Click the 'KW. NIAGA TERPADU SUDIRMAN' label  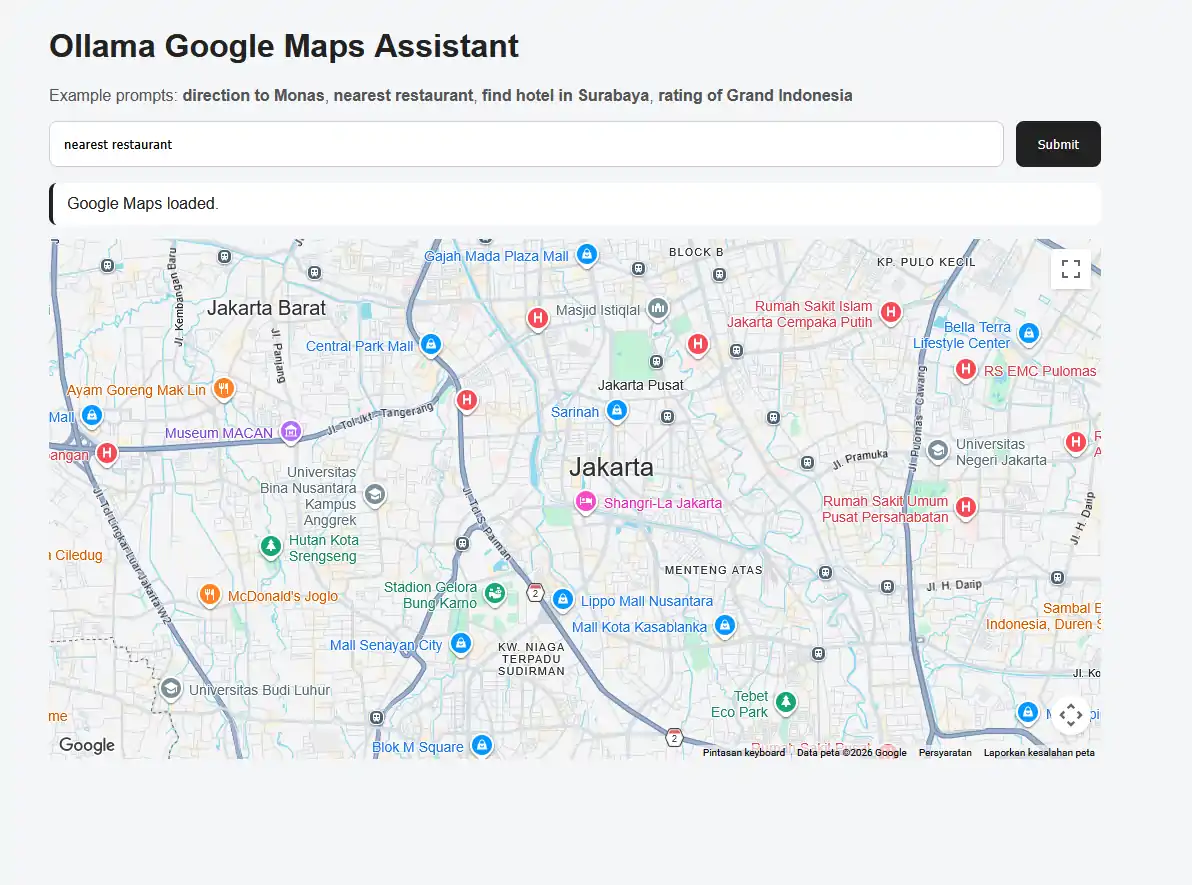(x=531, y=658)
